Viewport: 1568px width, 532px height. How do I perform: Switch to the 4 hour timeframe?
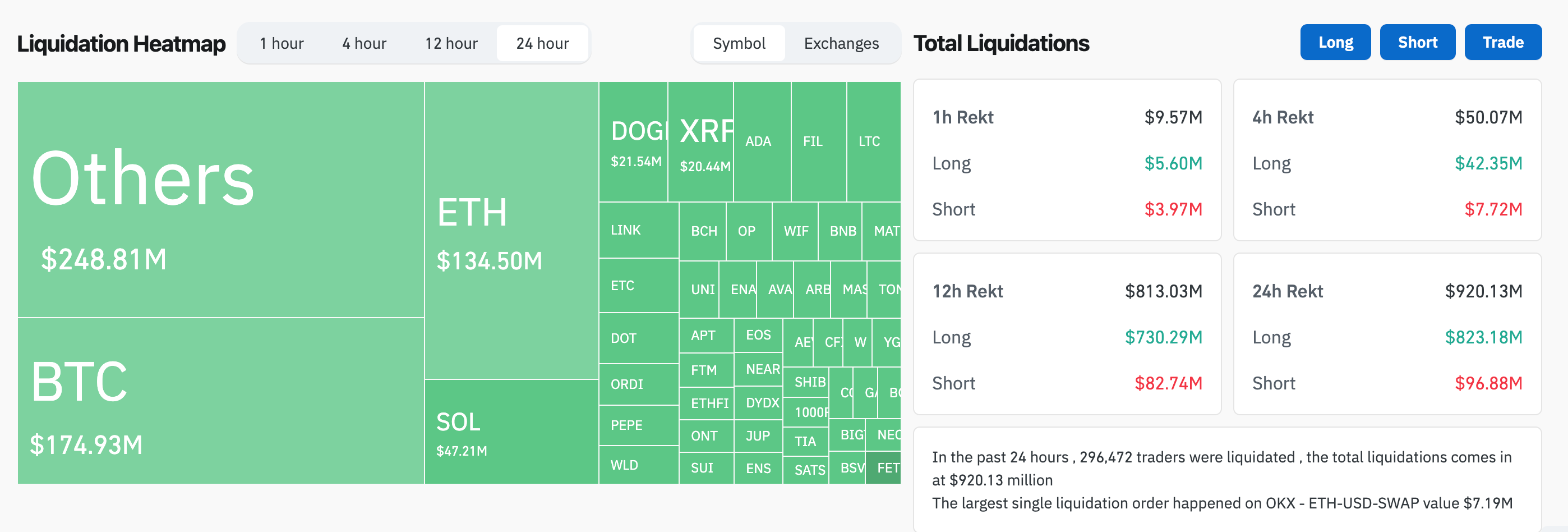click(x=364, y=43)
